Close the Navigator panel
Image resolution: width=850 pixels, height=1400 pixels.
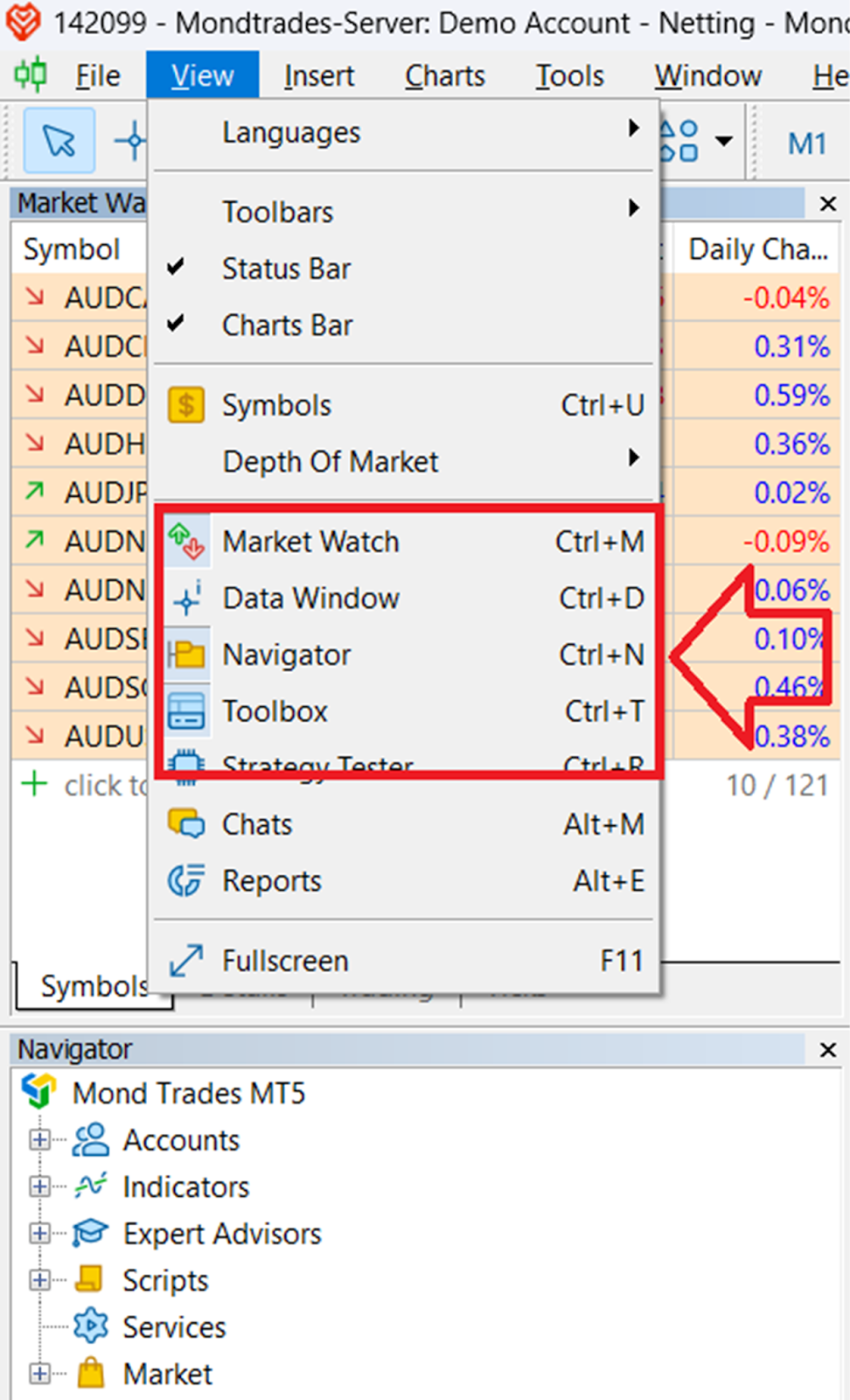click(x=827, y=1049)
